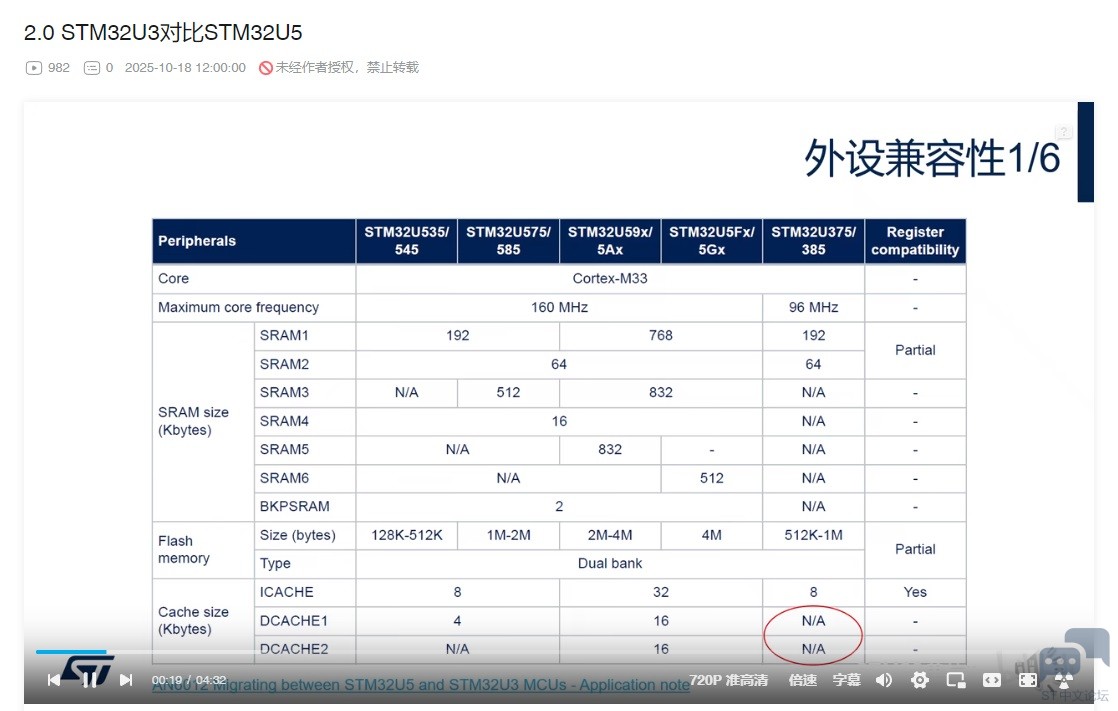Viewport: 1118px width, 711px height.
Task: Seek using the blue video progress bar
Action: pos(71,652)
